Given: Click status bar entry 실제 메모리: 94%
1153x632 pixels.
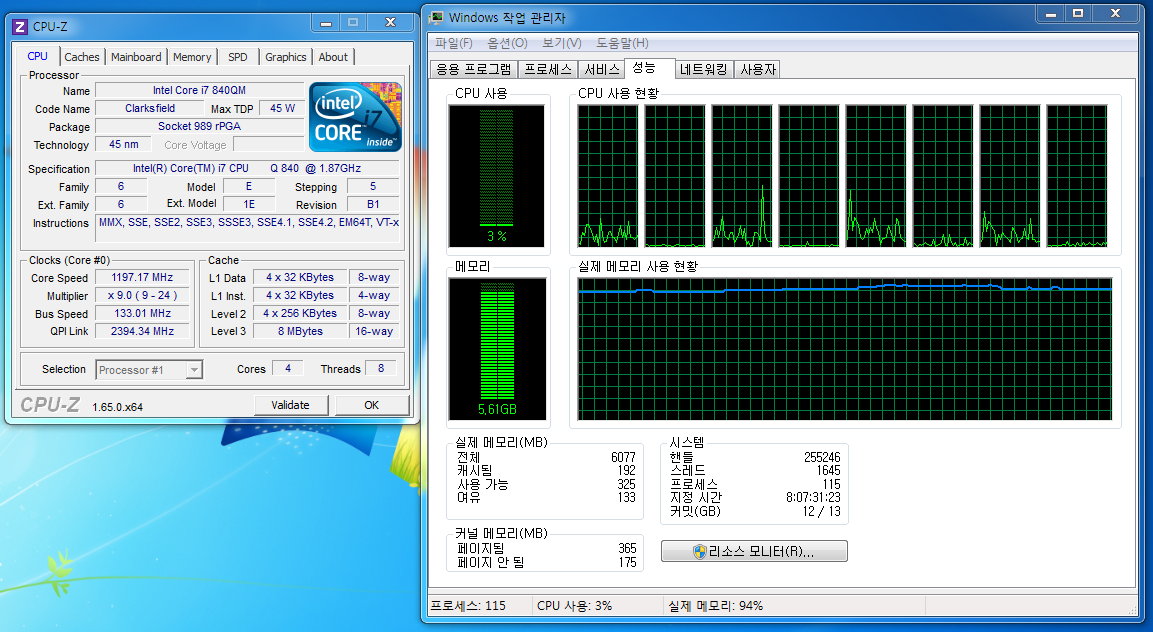Looking at the screenshot, I should (x=715, y=606).
